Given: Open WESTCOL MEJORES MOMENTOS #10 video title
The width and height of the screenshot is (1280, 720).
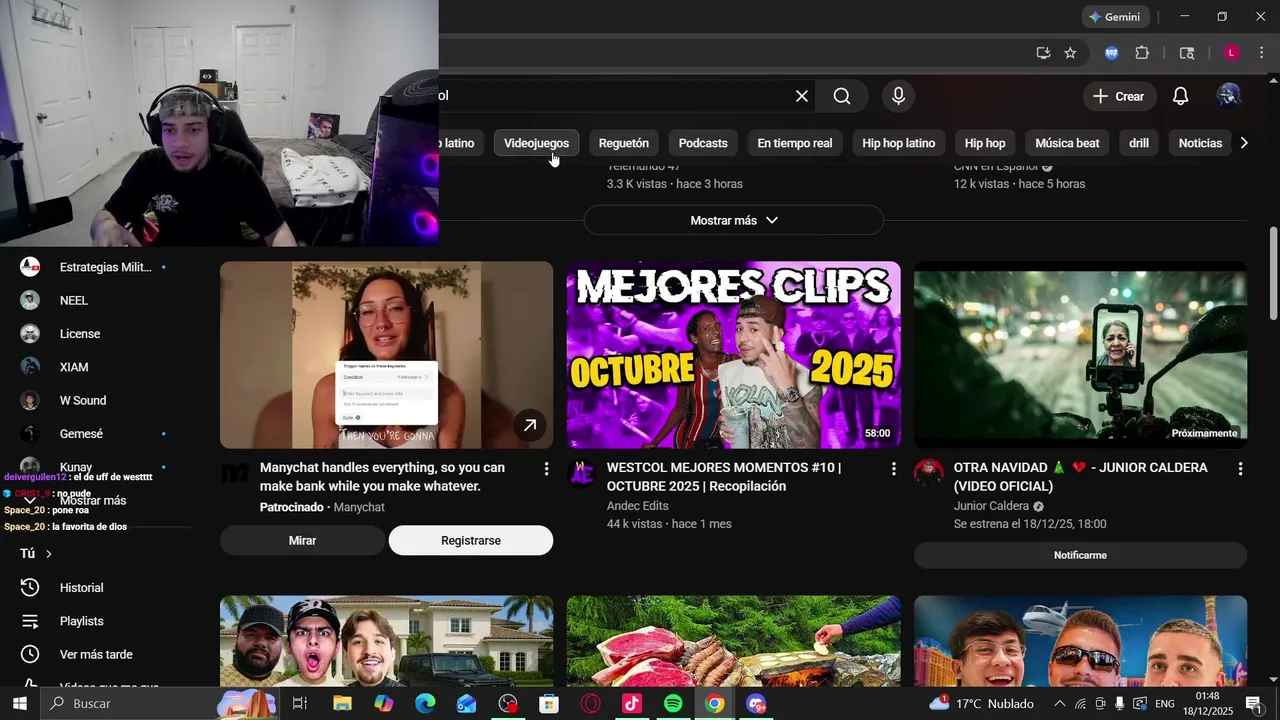Looking at the screenshot, I should coord(724,477).
